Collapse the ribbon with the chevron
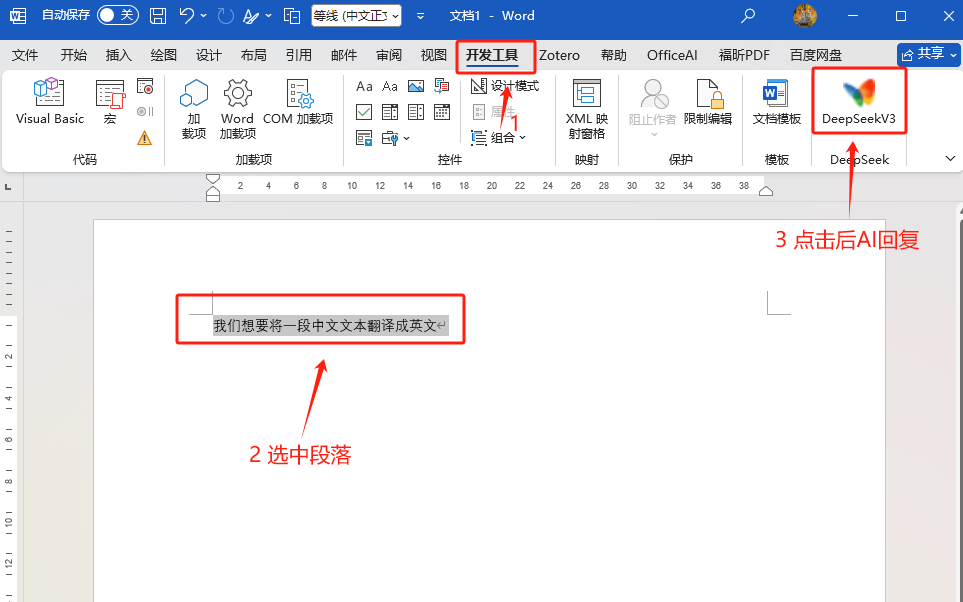Screen dimensions: 963x602 pyautogui.click(x=950, y=158)
